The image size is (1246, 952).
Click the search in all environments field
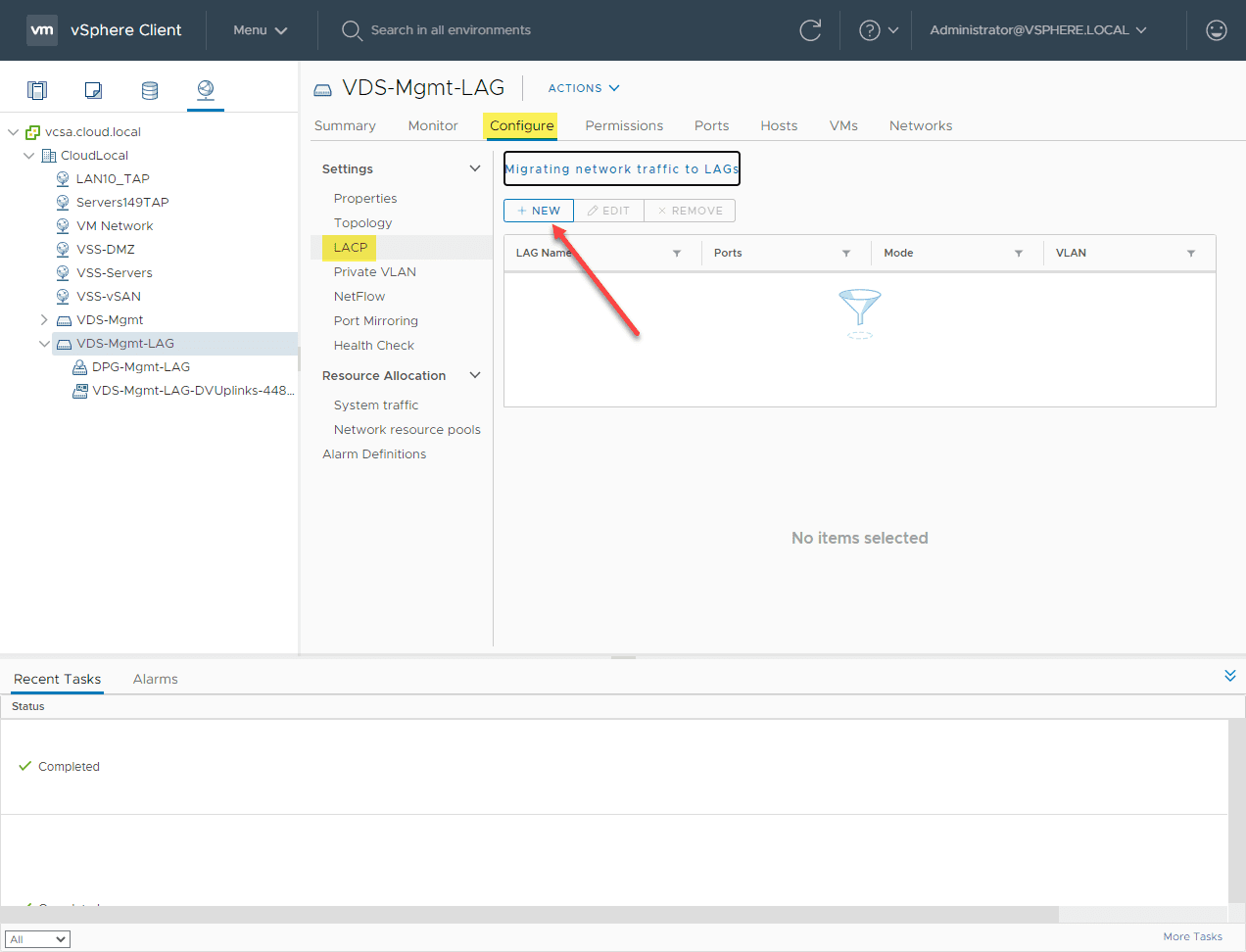click(451, 30)
